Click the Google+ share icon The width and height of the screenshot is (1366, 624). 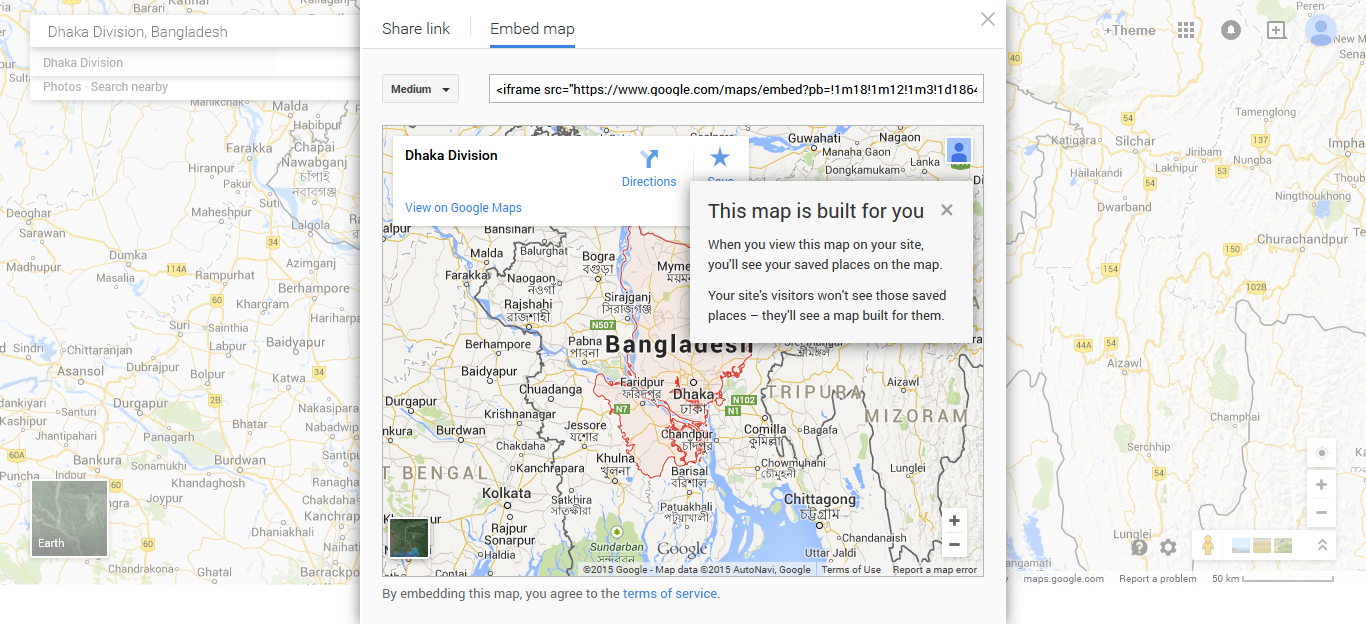pos(1276,30)
